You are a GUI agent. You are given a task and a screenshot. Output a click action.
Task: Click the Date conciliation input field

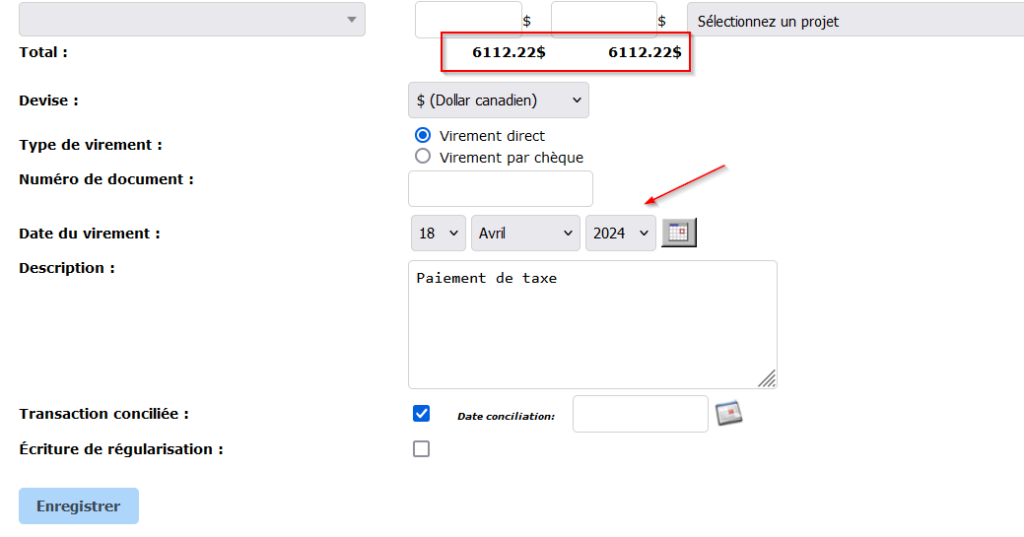(x=640, y=414)
